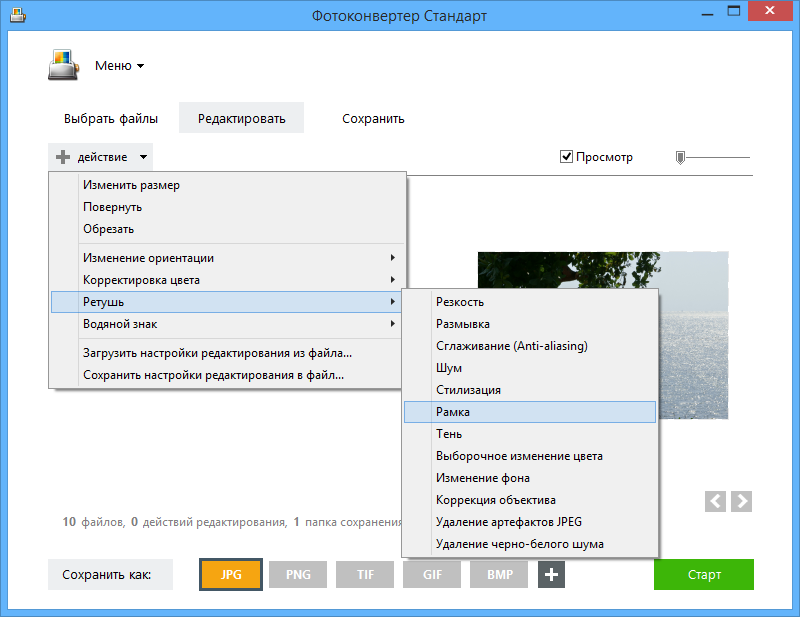This screenshot has width=800, height=617.
Task: Click the preview zoom slider handle
Action: point(680,158)
